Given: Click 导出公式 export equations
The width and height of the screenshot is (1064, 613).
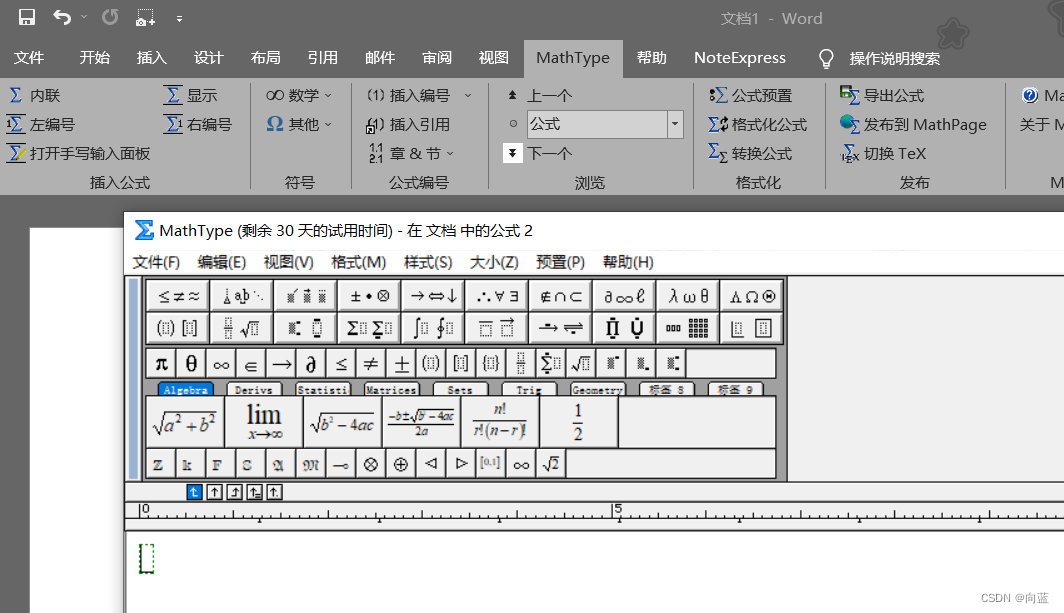Looking at the screenshot, I should (882, 96).
